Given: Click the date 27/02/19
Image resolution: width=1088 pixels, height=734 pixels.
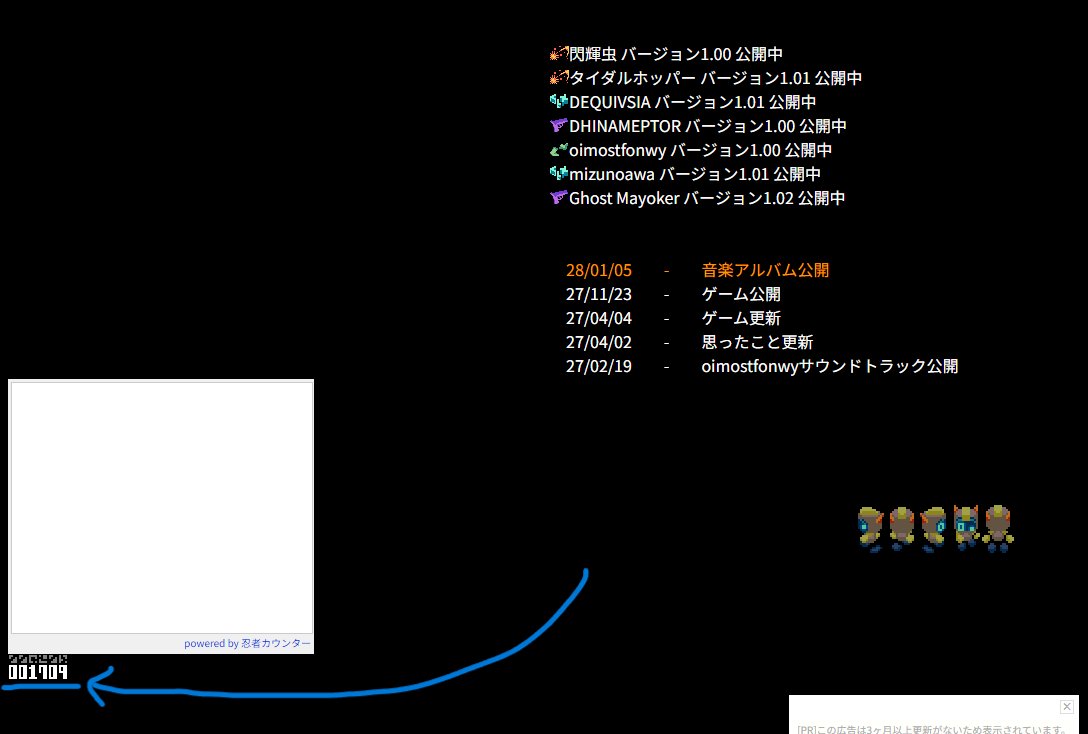Looking at the screenshot, I should pyautogui.click(x=599, y=366).
